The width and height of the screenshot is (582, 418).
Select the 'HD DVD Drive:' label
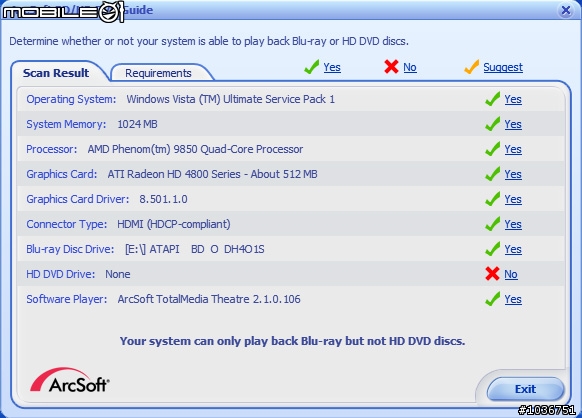(61, 274)
